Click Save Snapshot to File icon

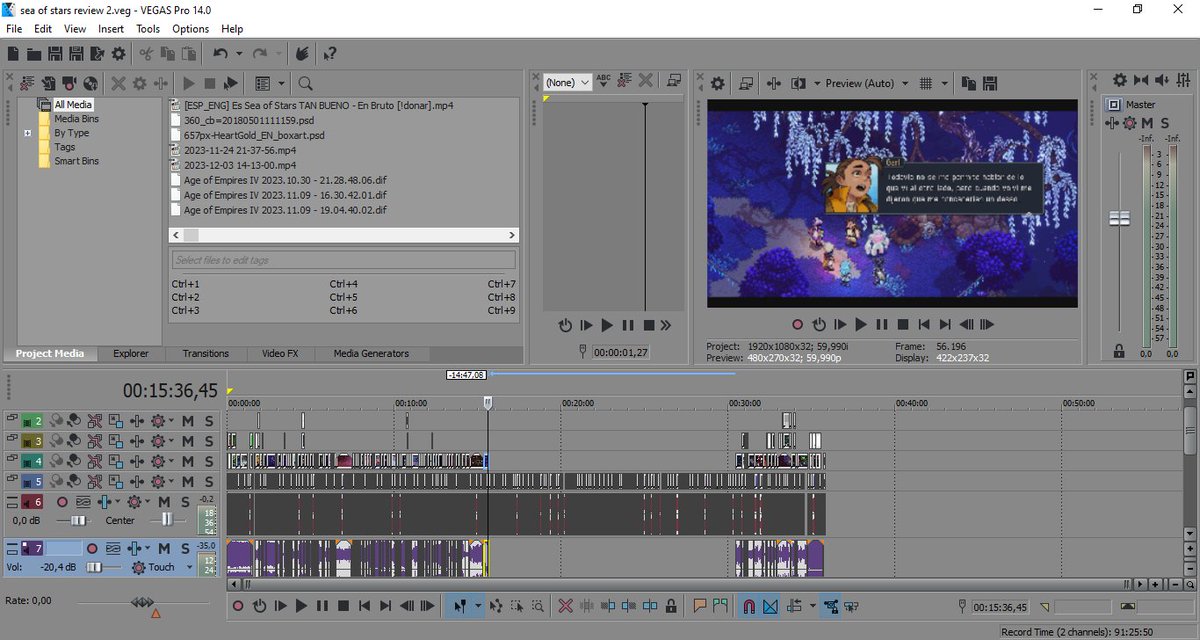990,83
